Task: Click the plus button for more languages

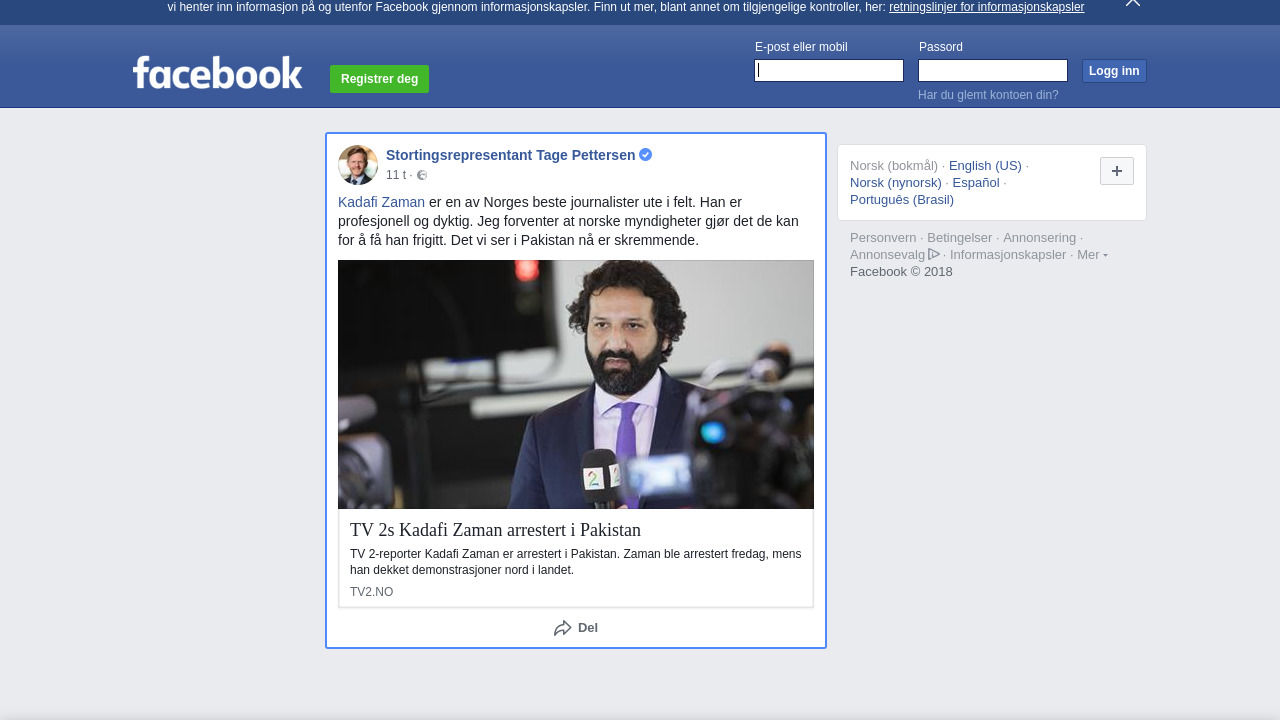Action: tap(1117, 171)
